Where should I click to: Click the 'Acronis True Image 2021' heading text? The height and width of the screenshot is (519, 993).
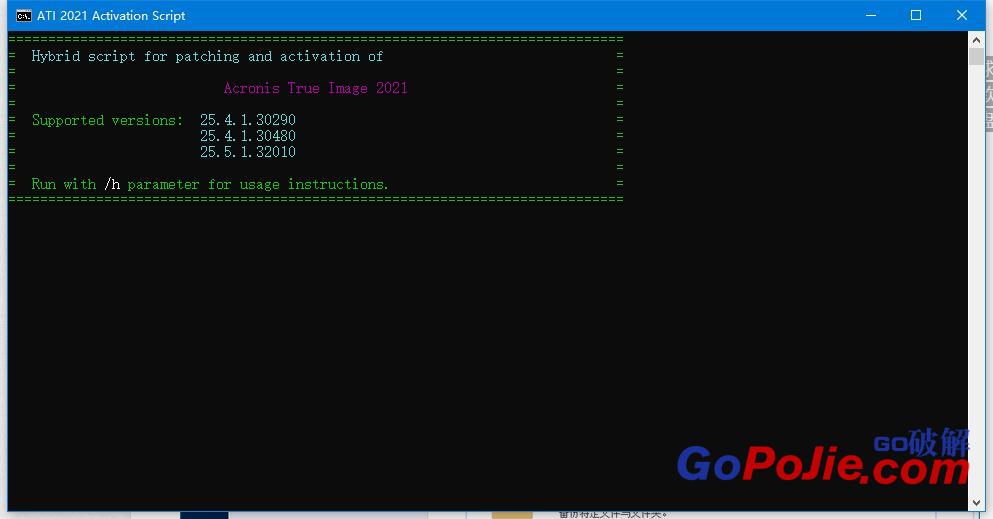[315, 88]
